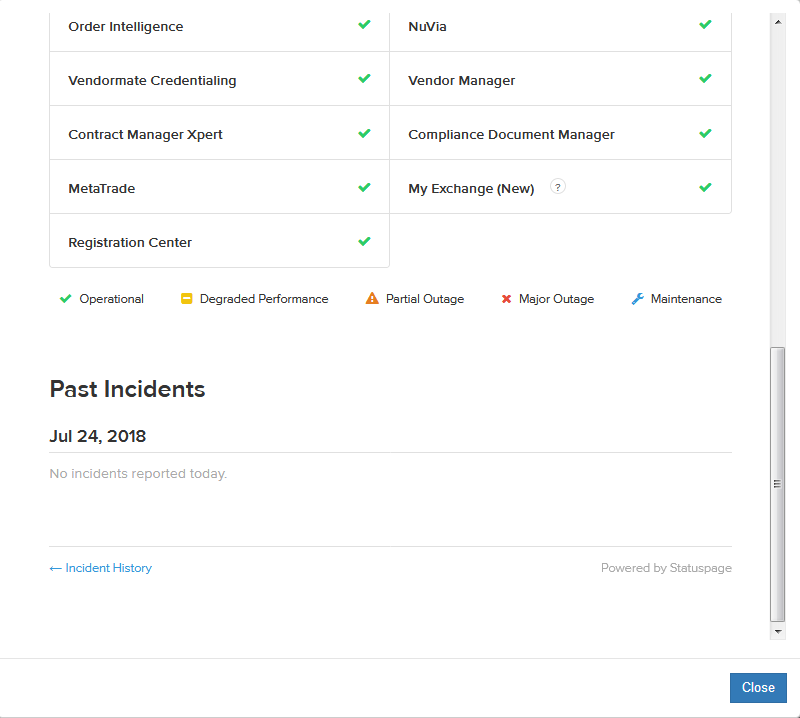
Task: Click the Vendor Manager status checkmark
Action: click(705, 79)
